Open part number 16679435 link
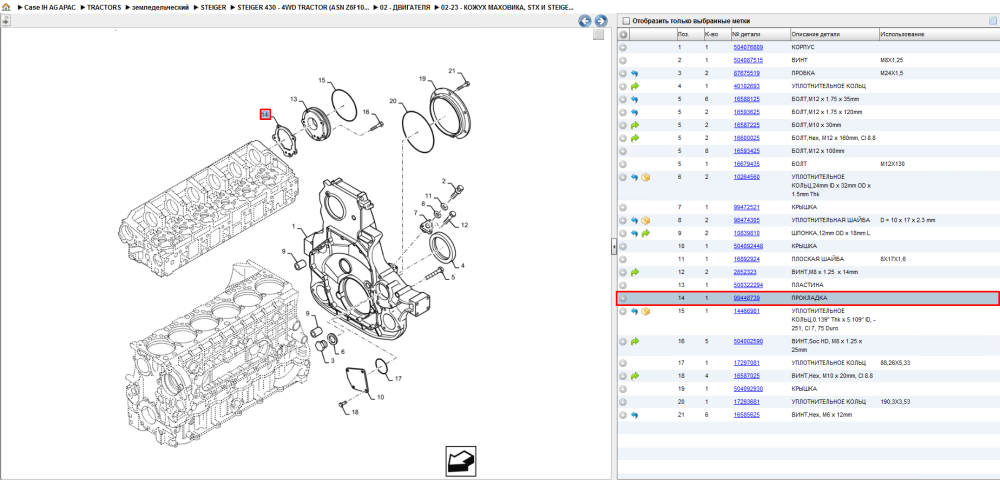Image resolution: width=1000 pixels, height=480 pixels. [746, 164]
